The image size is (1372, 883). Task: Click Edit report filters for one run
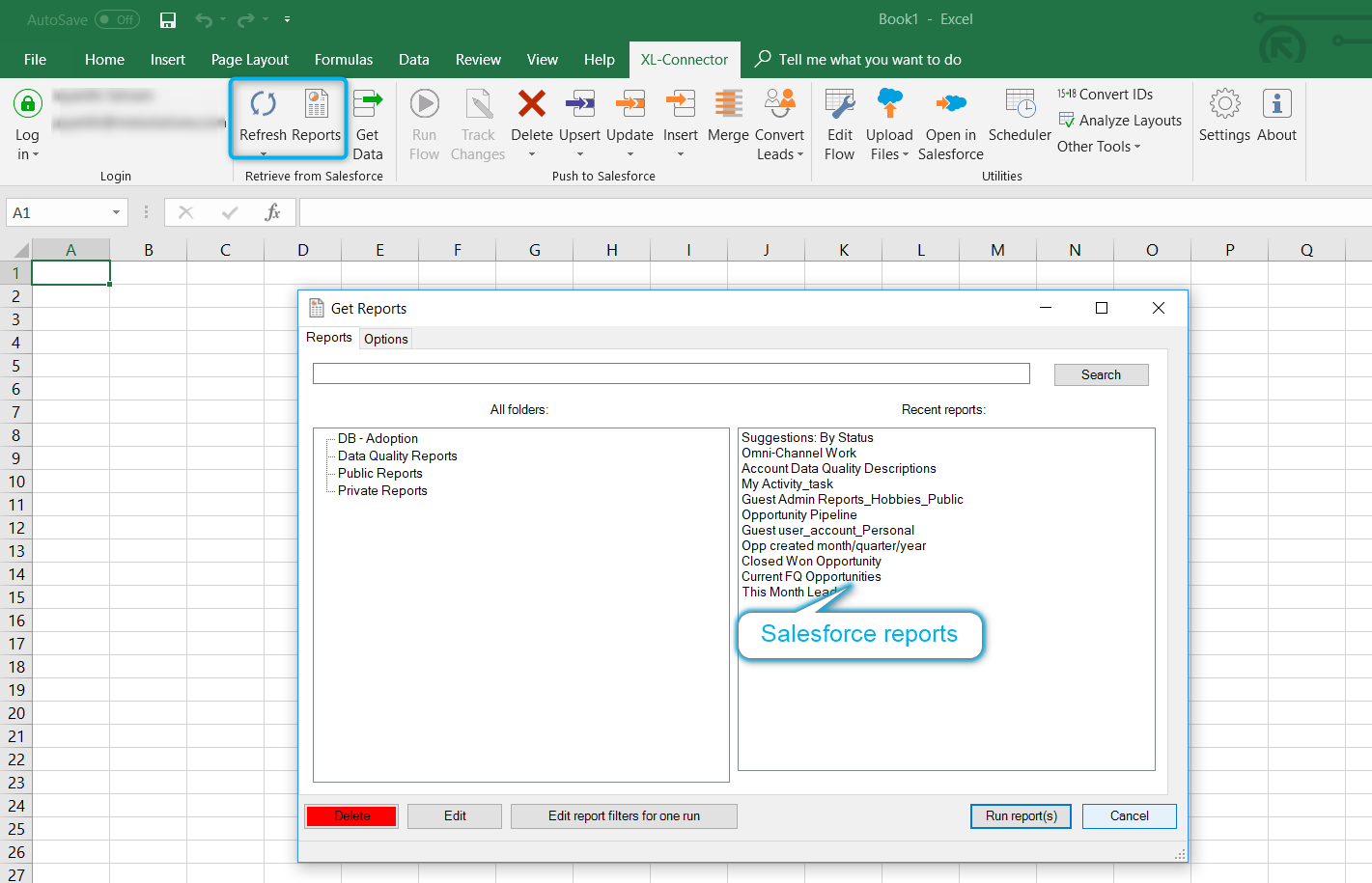tap(624, 816)
